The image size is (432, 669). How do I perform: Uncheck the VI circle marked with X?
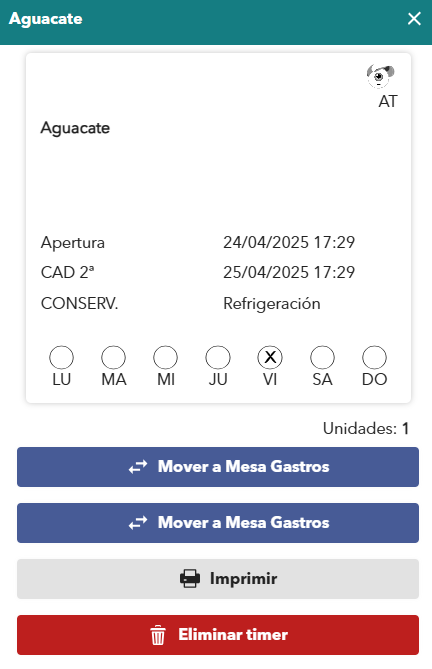[270, 358]
